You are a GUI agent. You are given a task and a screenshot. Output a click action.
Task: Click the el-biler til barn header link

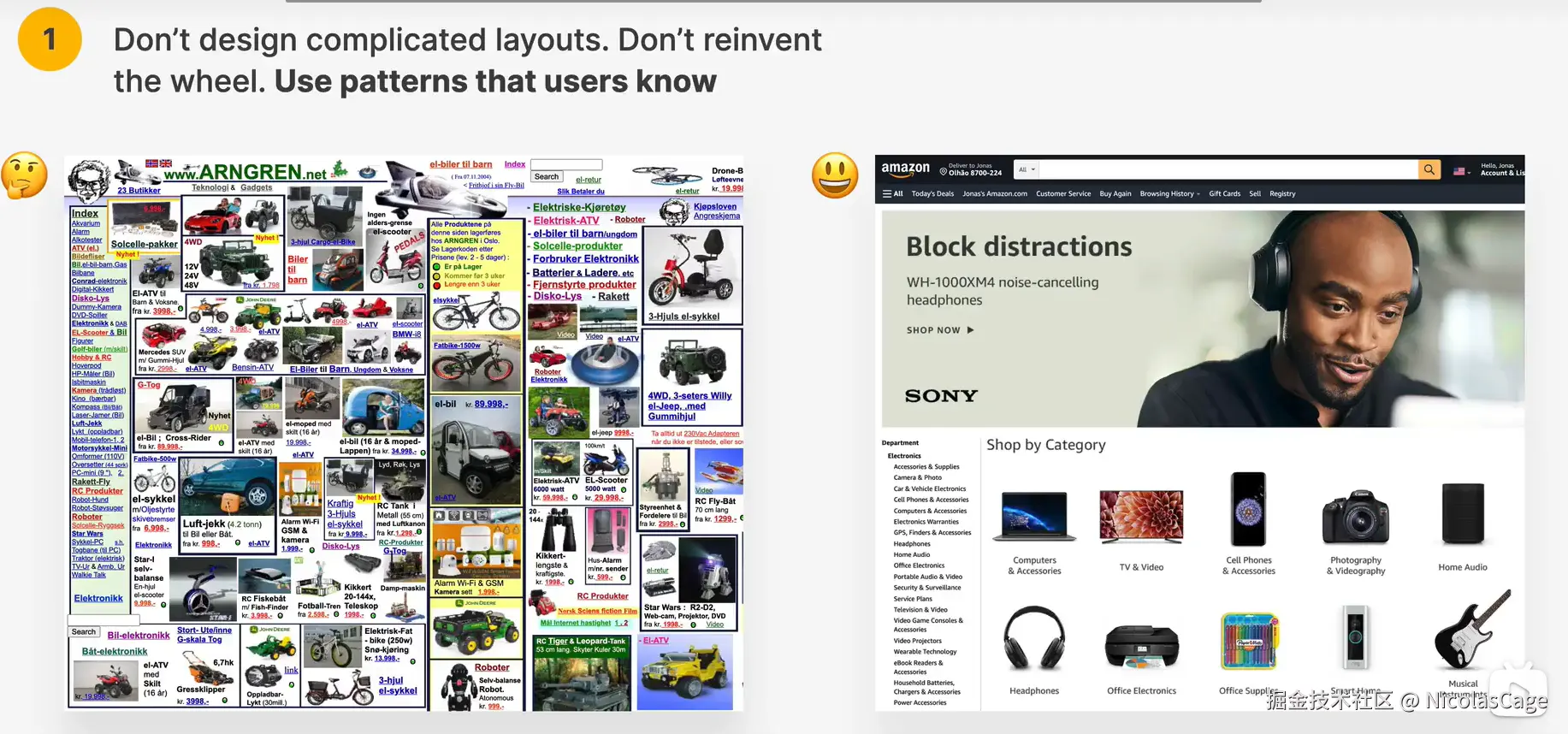(x=460, y=164)
